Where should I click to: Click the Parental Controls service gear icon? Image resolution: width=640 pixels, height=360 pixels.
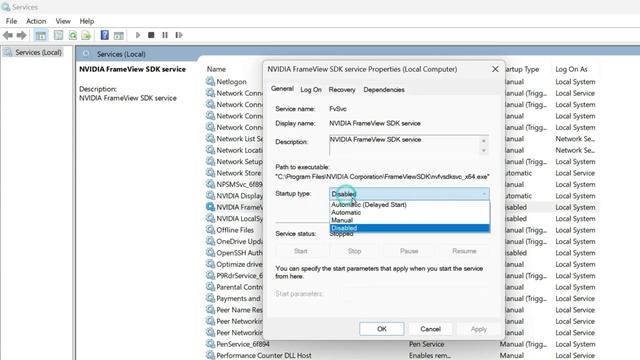pos(211,287)
